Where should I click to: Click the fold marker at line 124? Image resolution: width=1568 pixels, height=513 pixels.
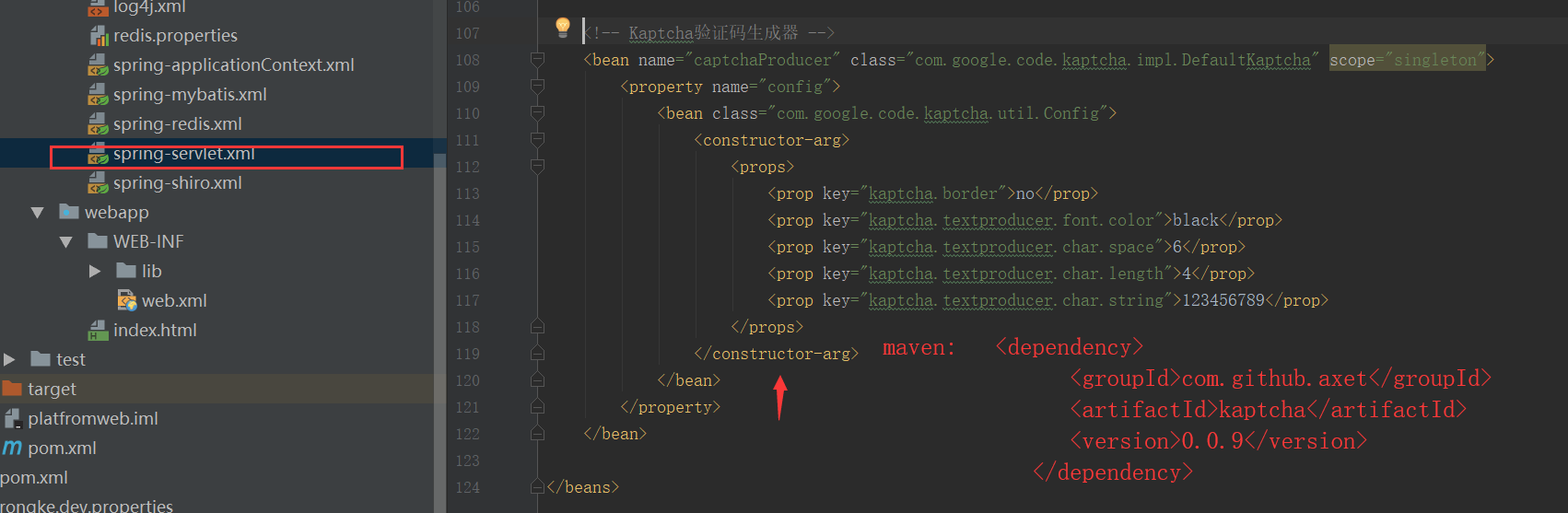point(538,487)
